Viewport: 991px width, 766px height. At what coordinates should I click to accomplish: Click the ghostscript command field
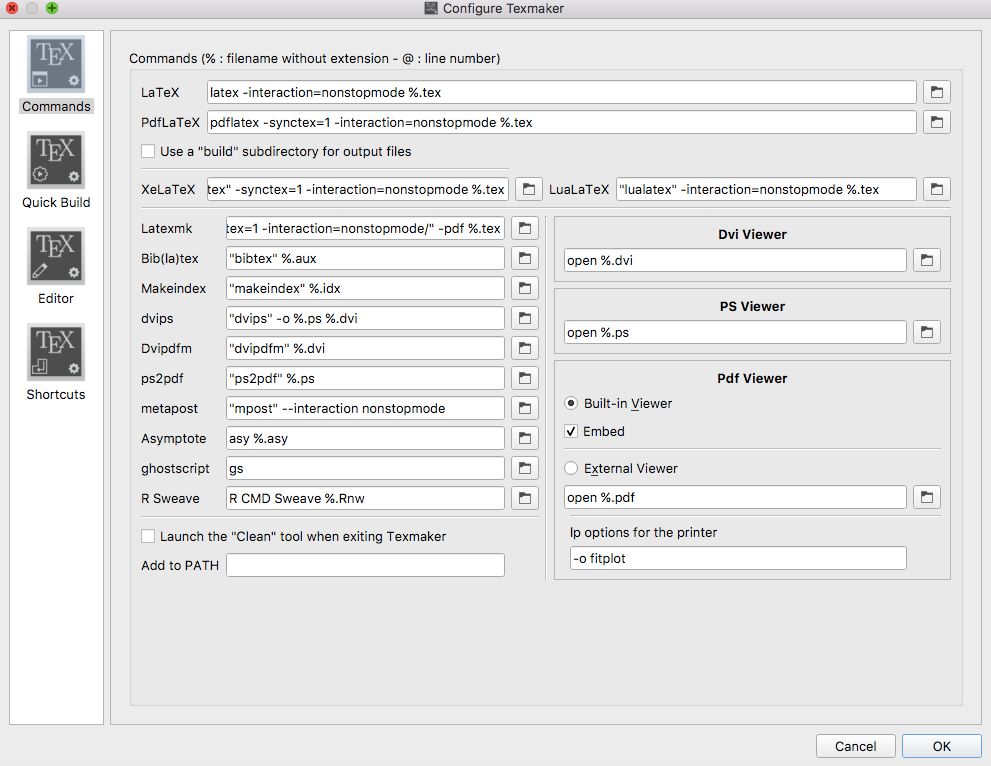click(x=365, y=468)
